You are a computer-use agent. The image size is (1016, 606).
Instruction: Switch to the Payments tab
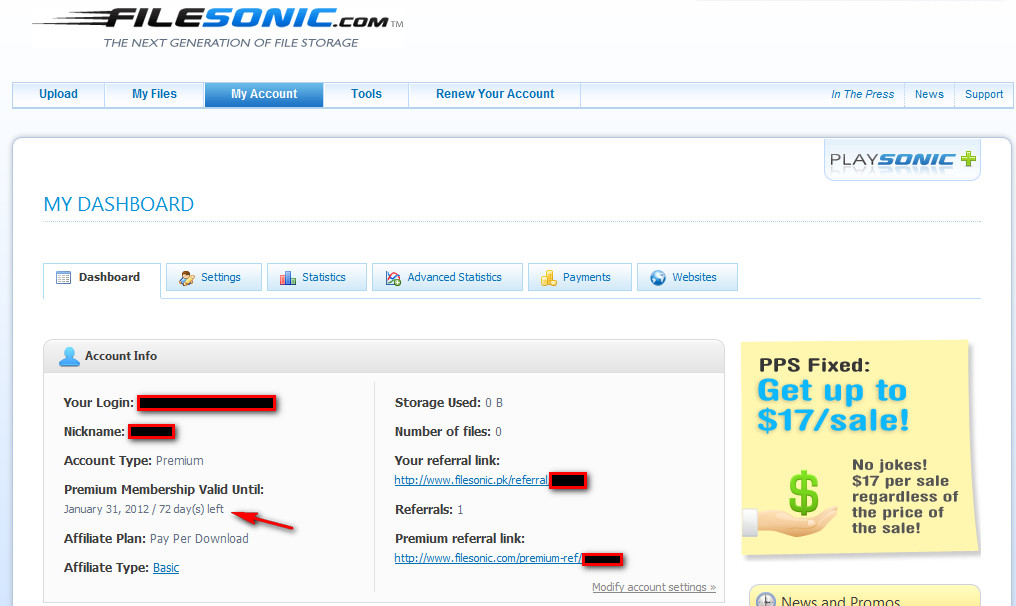click(x=580, y=277)
